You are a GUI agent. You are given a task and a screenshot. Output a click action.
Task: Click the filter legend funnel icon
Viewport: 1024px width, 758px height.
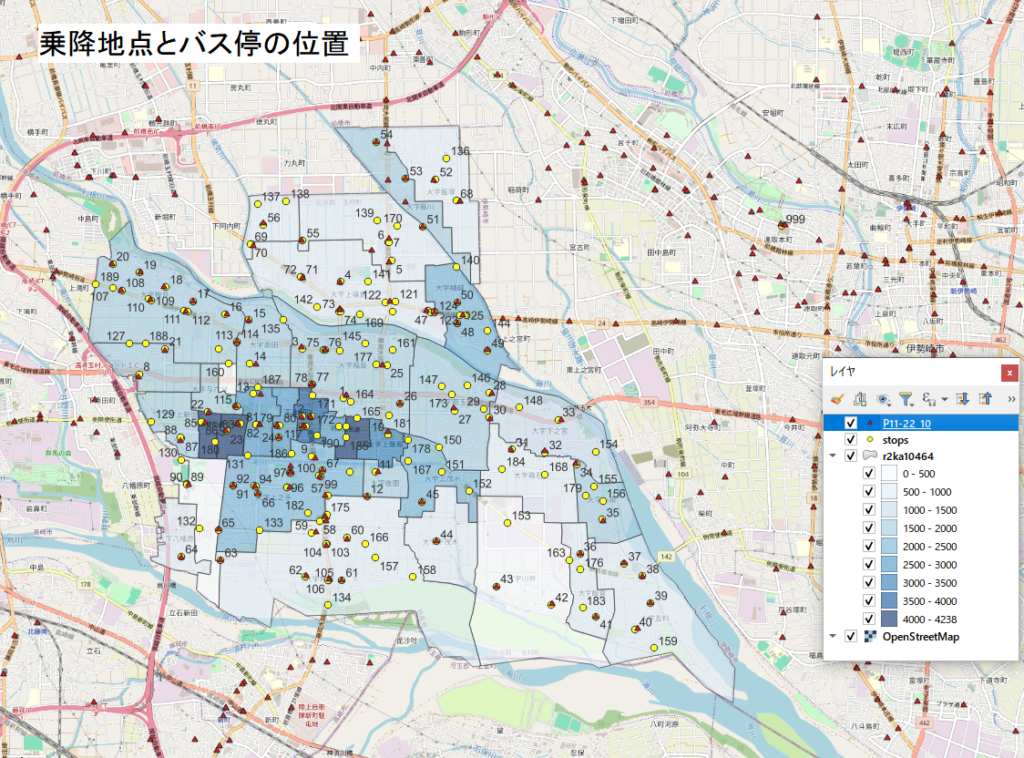(x=905, y=399)
